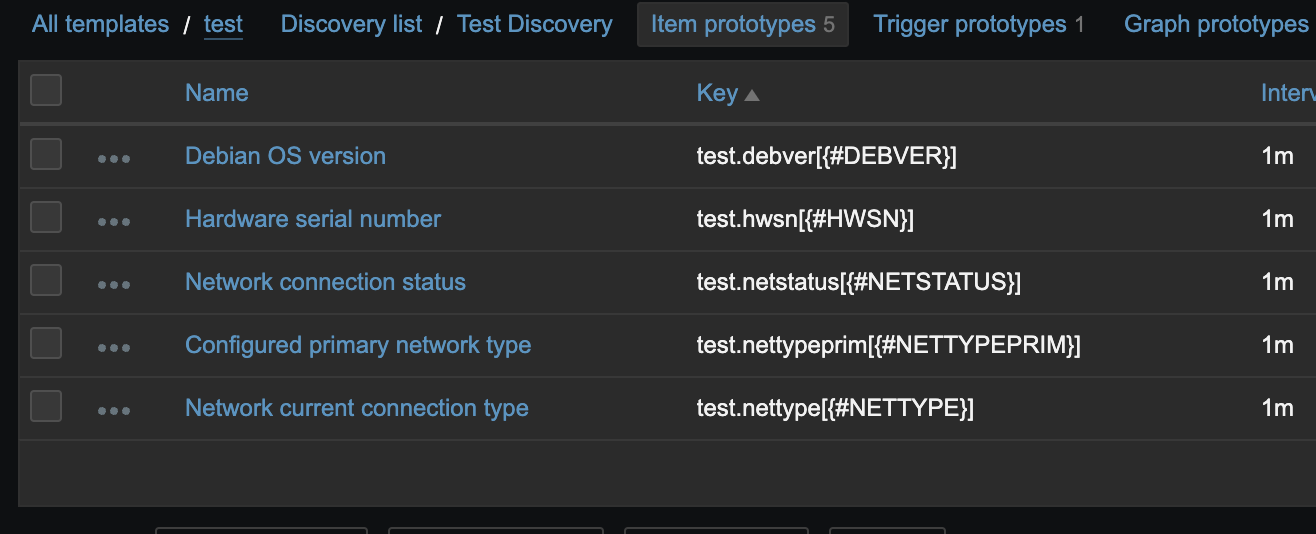Open the three-dot menu for Configured primary network type

pos(114,347)
